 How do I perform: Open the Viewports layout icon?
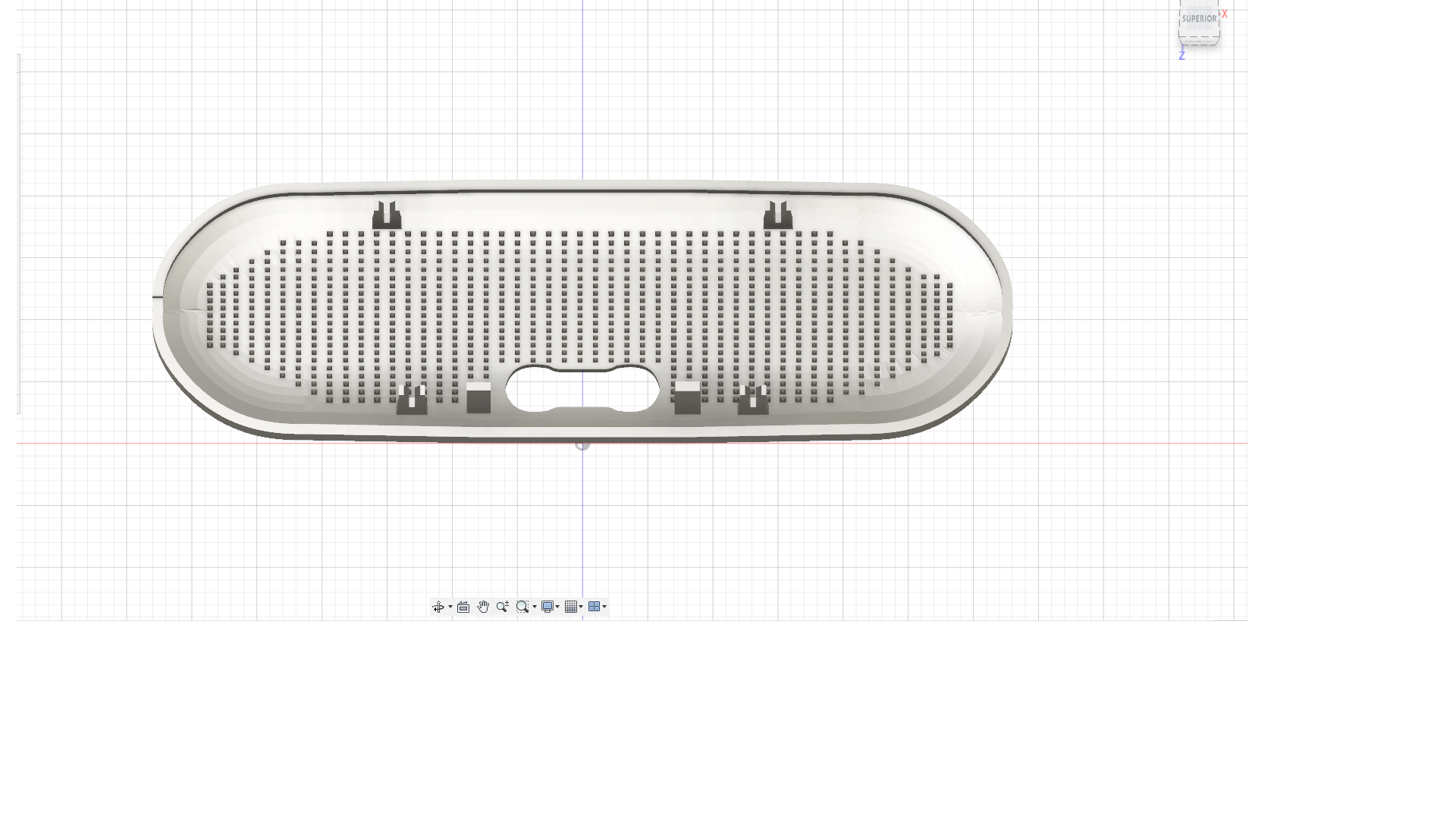coord(594,607)
